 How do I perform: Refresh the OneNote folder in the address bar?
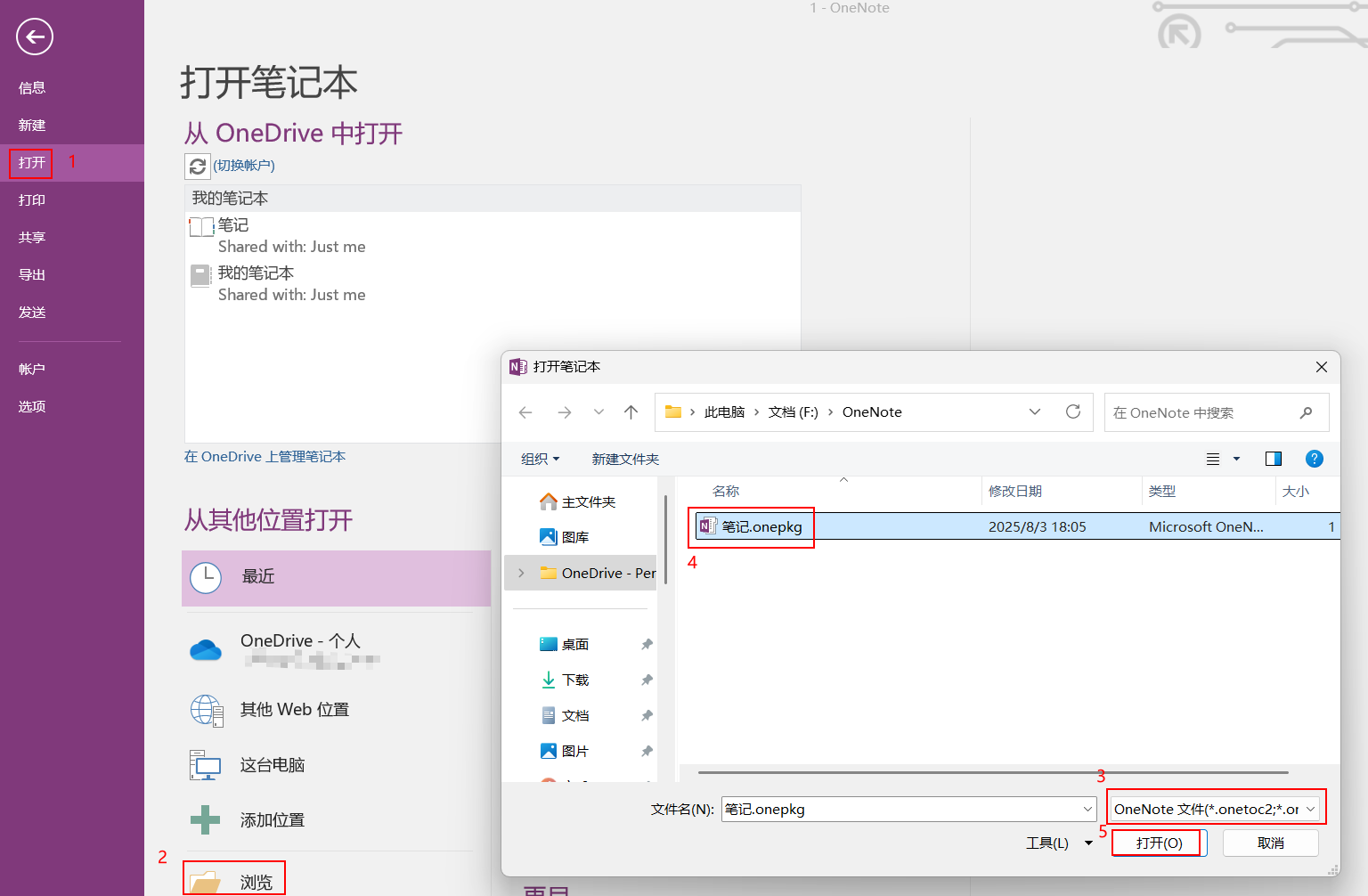[1071, 411]
